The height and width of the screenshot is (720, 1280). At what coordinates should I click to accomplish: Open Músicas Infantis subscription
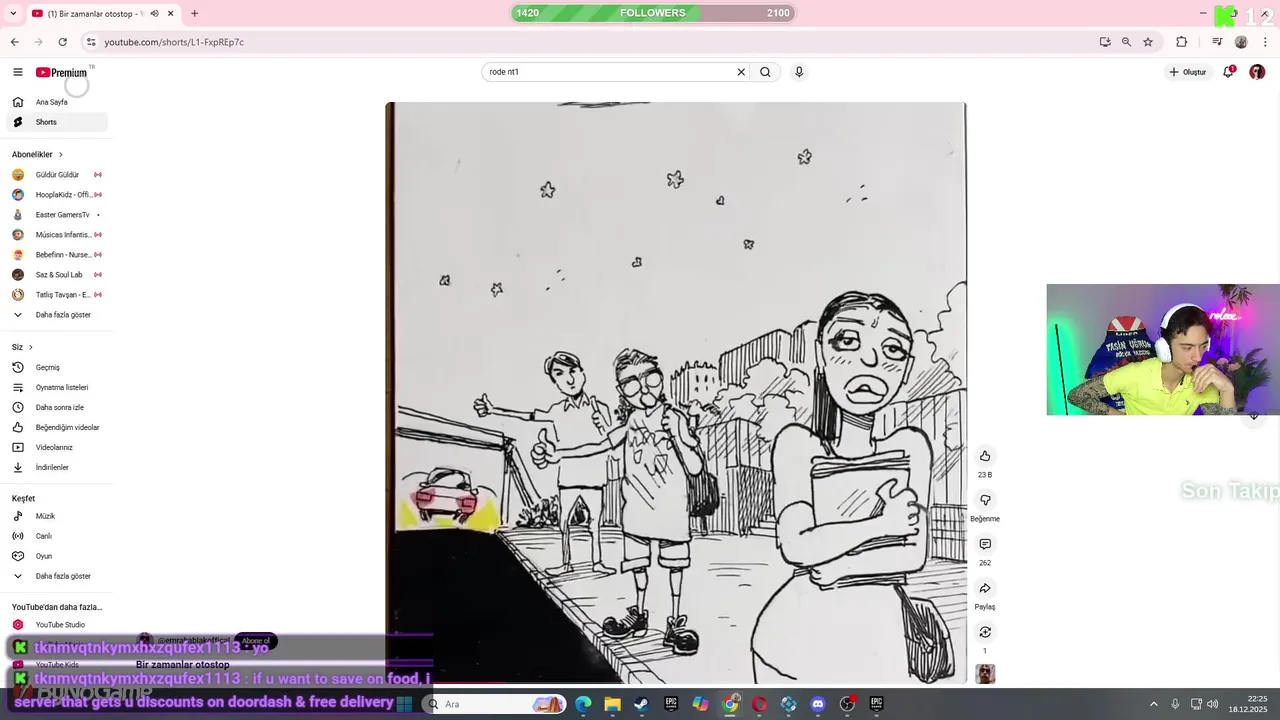pos(57,235)
